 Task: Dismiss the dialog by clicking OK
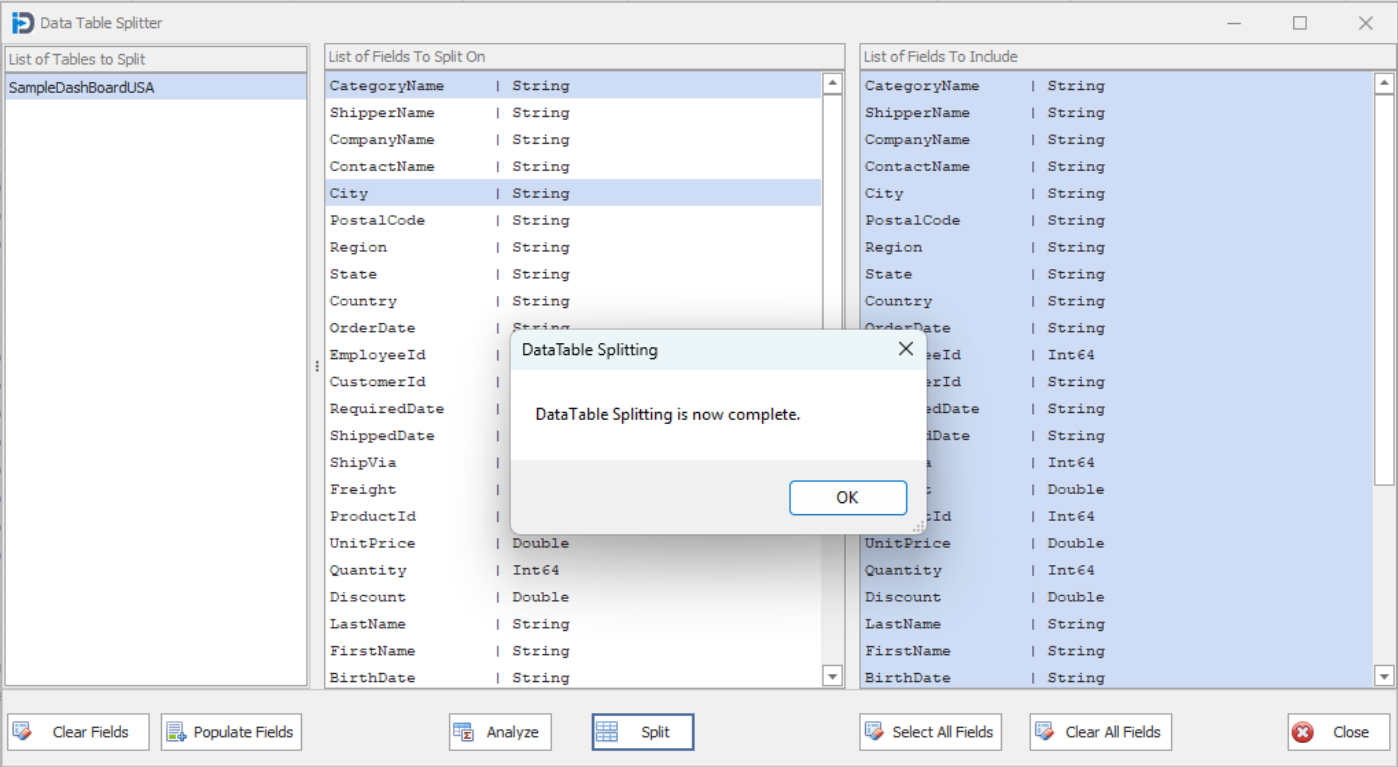[847, 497]
